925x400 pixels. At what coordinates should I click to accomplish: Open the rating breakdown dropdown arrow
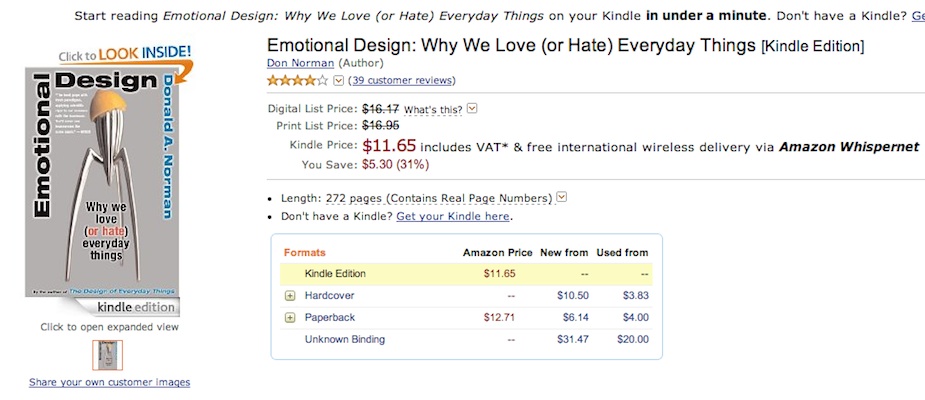click(x=338, y=80)
